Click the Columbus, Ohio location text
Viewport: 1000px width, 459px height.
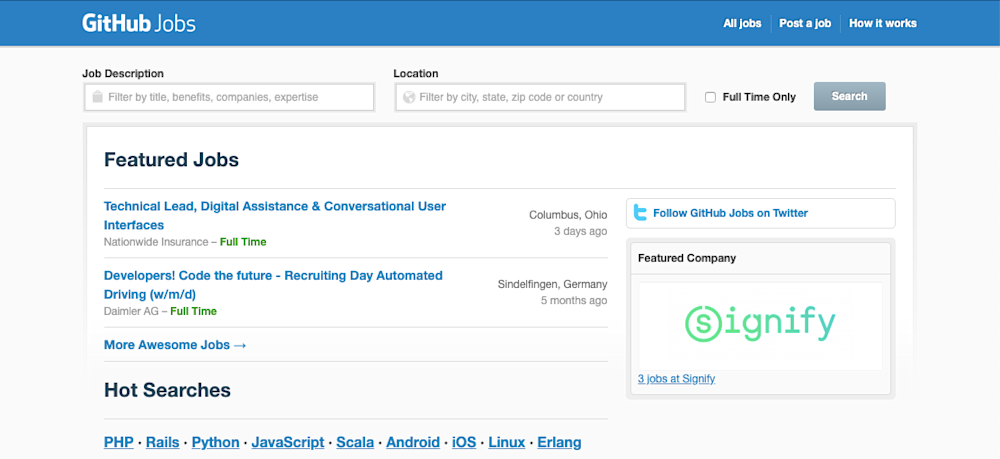tap(568, 215)
